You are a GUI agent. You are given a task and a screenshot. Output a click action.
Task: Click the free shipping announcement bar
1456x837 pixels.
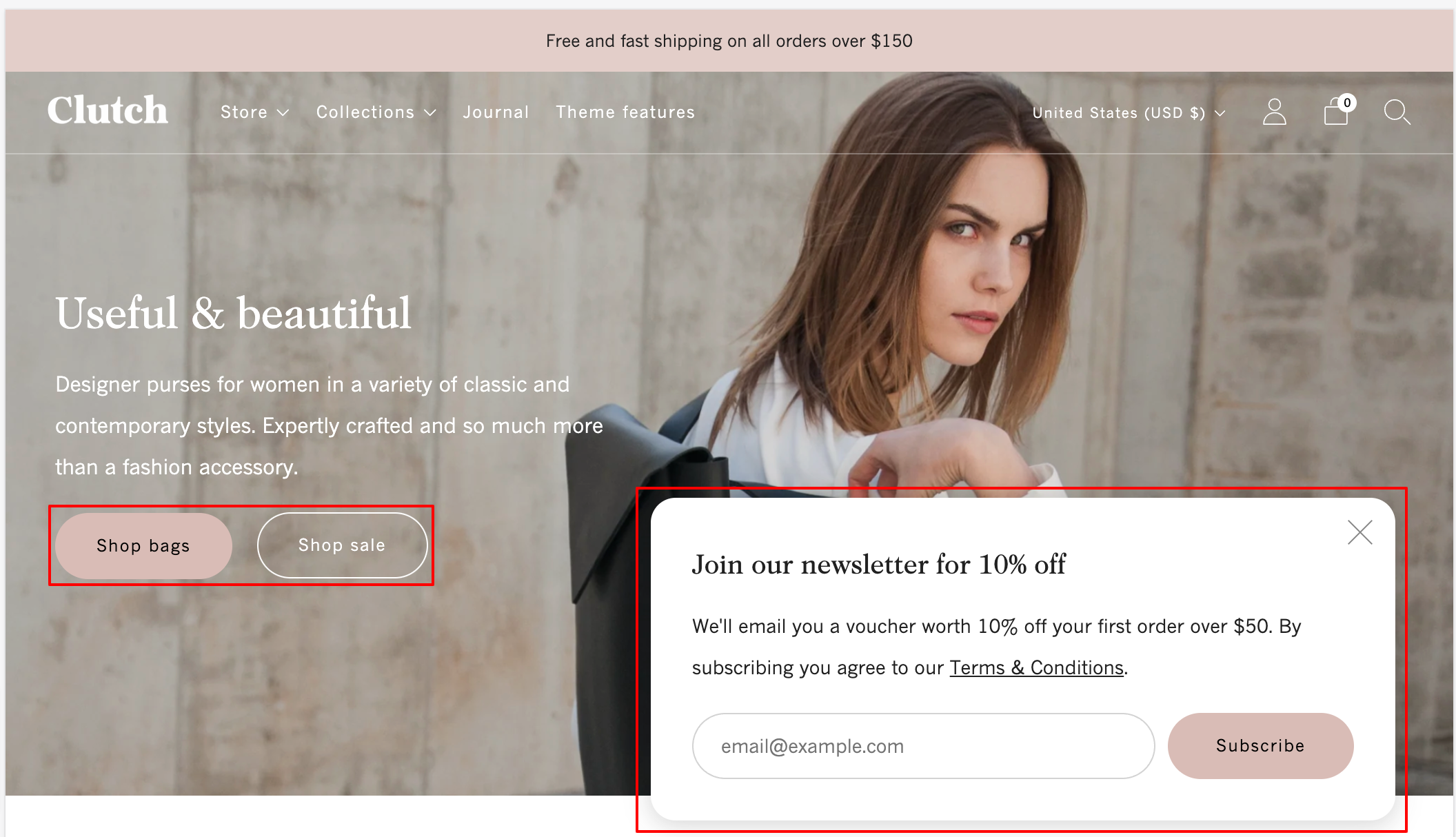click(729, 41)
